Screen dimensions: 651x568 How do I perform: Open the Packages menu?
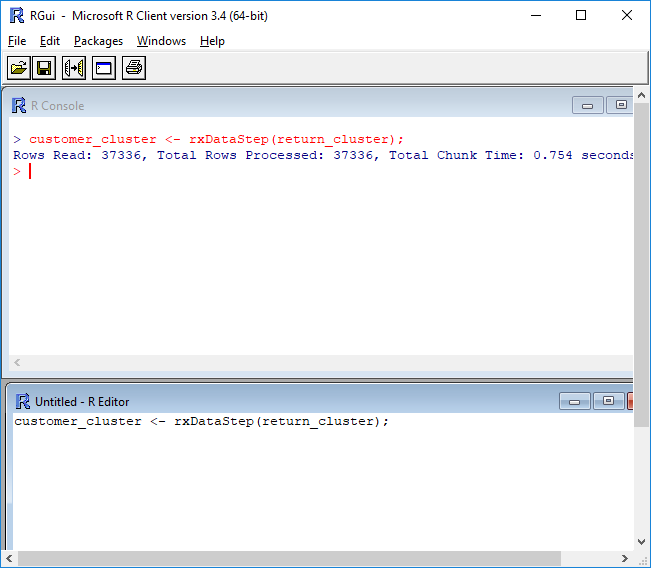pos(98,41)
